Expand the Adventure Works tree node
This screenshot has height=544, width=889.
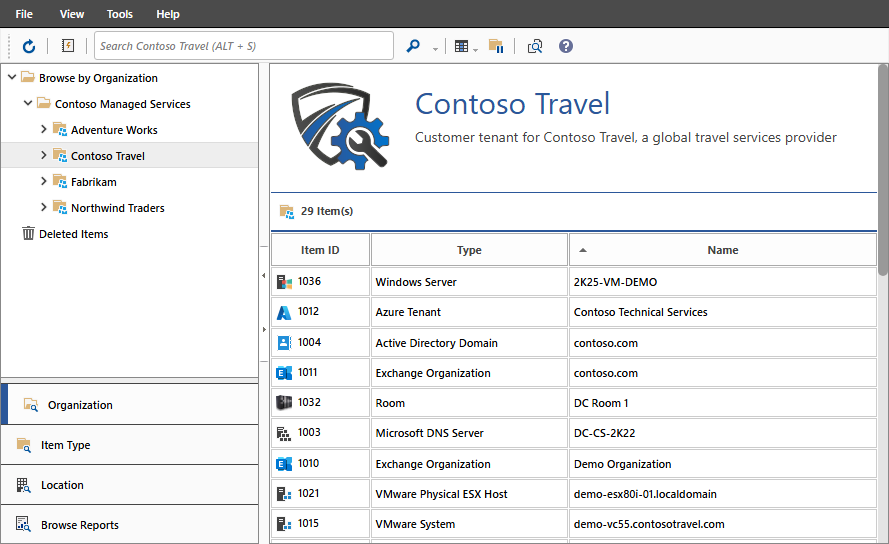point(44,129)
